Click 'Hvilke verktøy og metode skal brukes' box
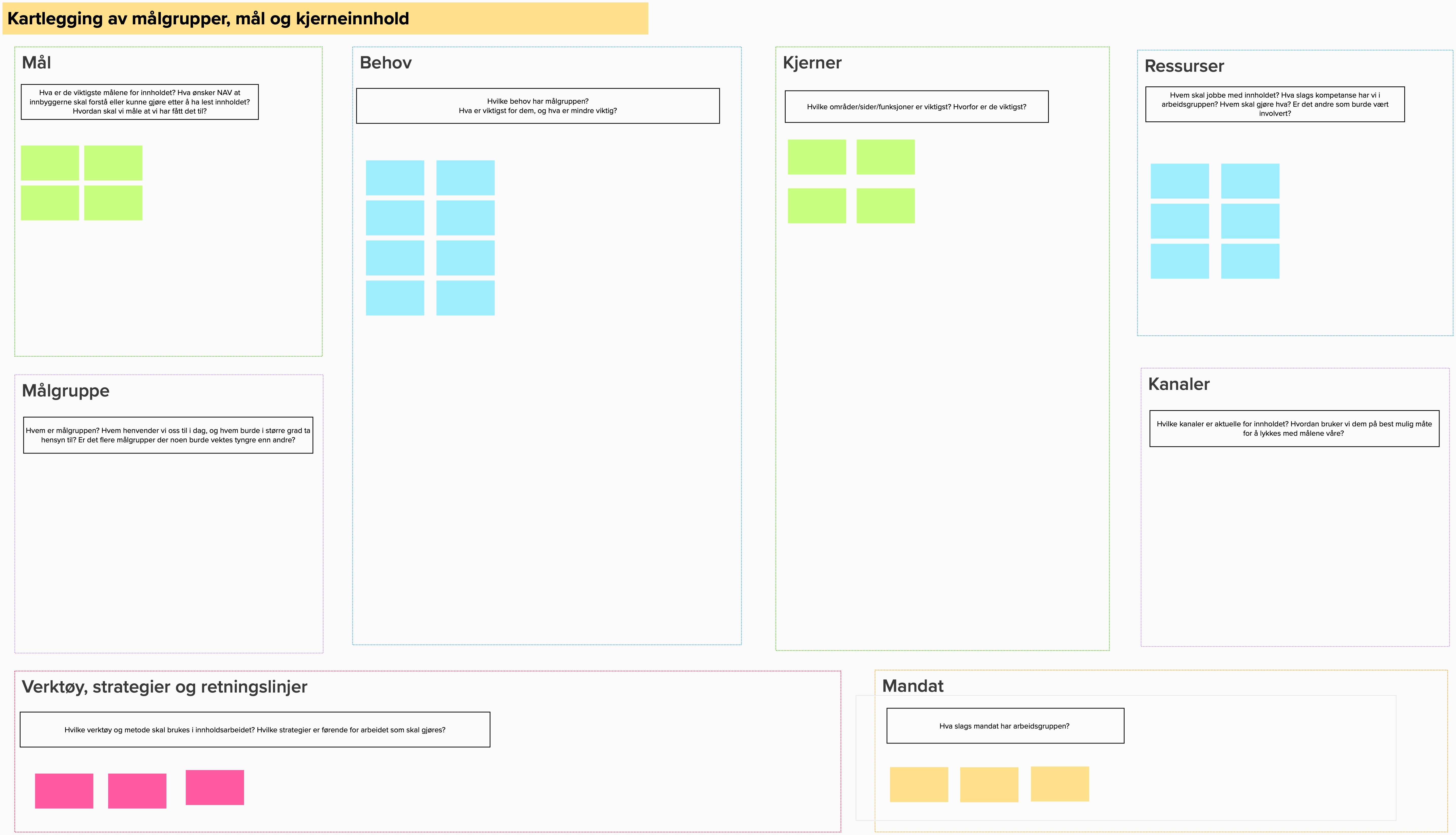 click(254, 730)
